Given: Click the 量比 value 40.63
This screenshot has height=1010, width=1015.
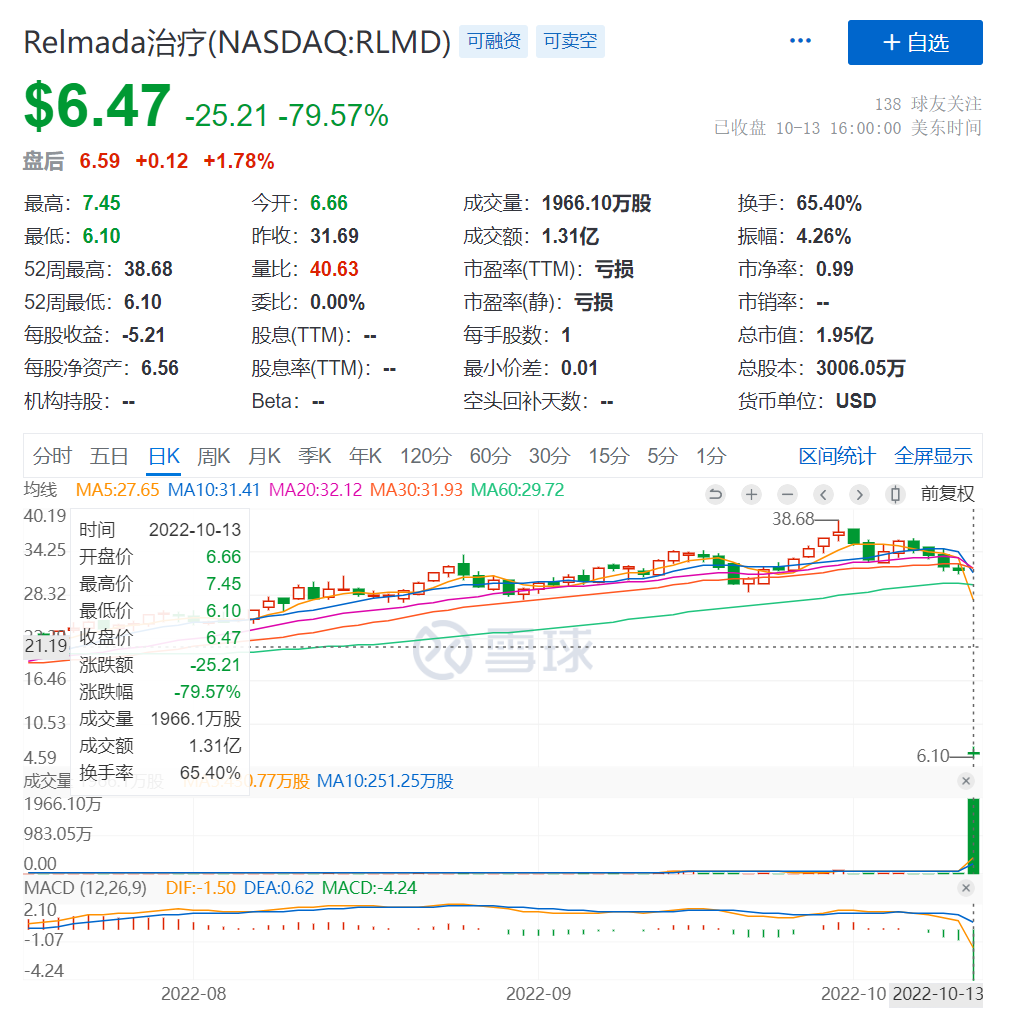Looking at the screenshot, I should coord(334,269).
